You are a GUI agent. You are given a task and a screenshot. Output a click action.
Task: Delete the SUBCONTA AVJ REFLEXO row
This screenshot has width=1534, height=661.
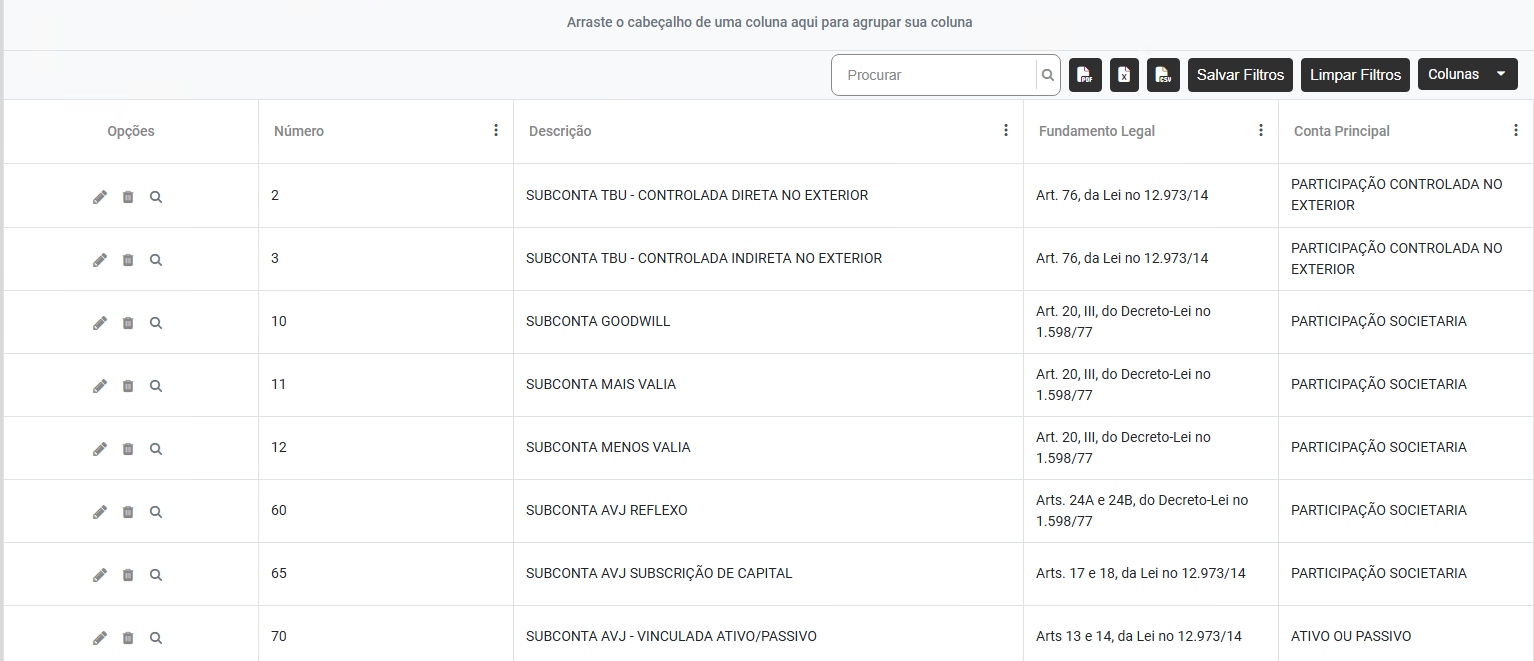click(128, 512)
